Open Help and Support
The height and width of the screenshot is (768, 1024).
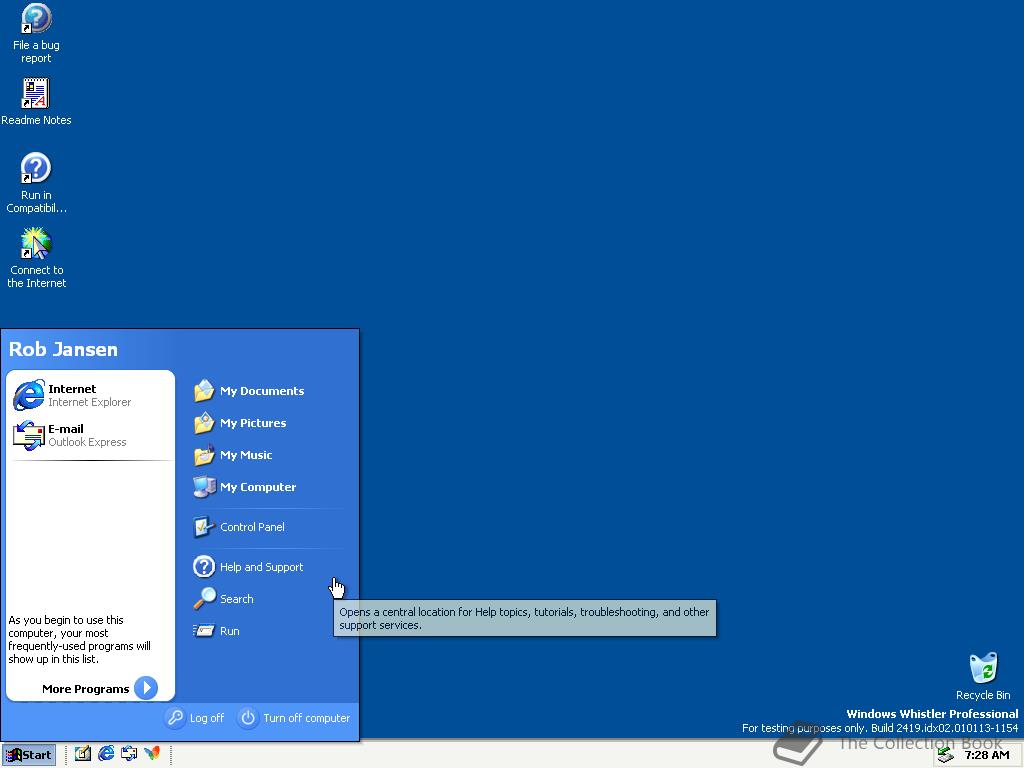click(x=248, y=566)
